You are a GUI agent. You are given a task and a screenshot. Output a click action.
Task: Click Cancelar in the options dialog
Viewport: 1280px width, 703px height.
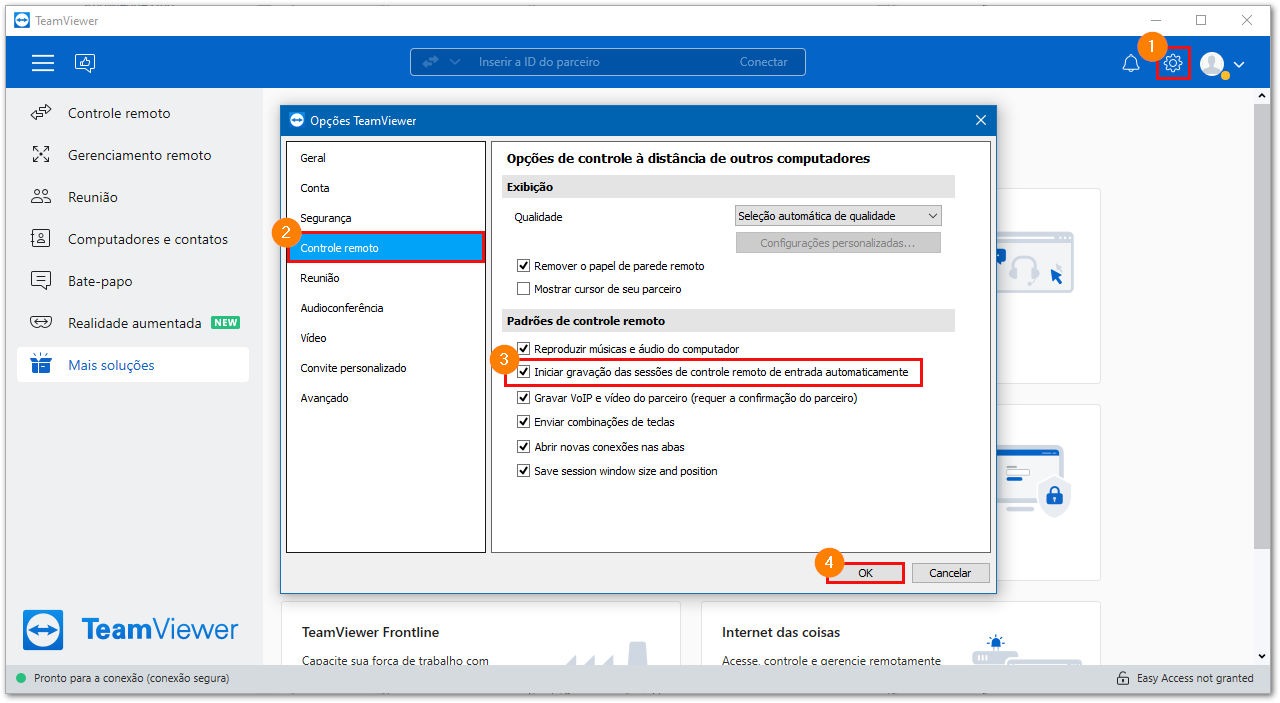pos(950,573)
